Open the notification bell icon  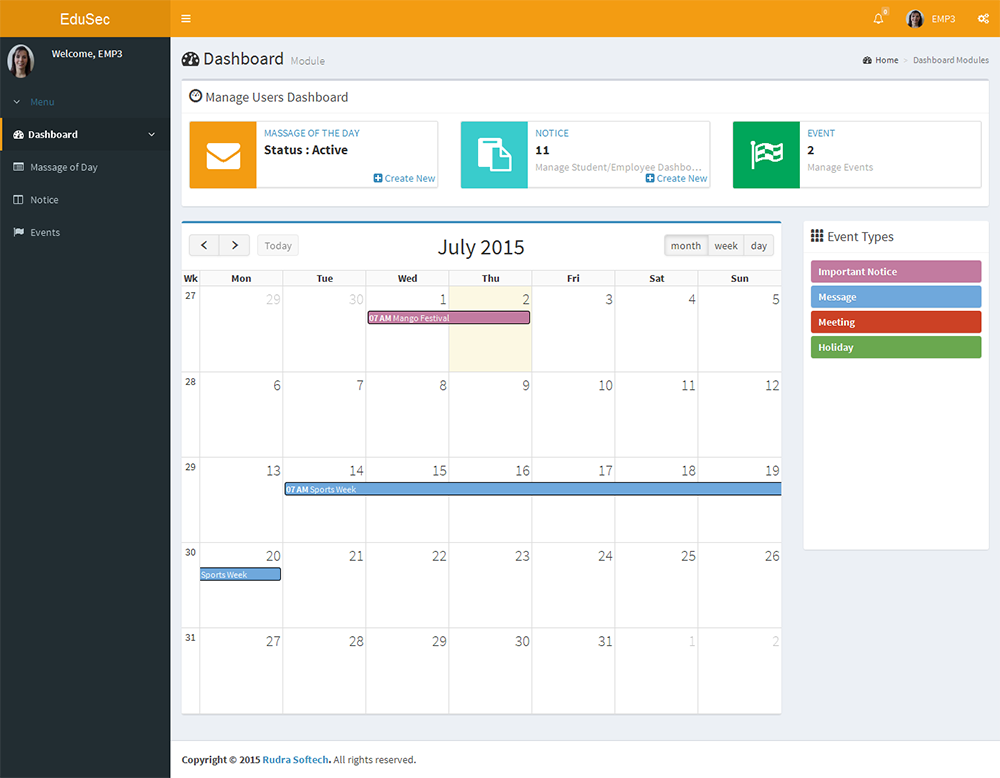(x=879, y=18)
